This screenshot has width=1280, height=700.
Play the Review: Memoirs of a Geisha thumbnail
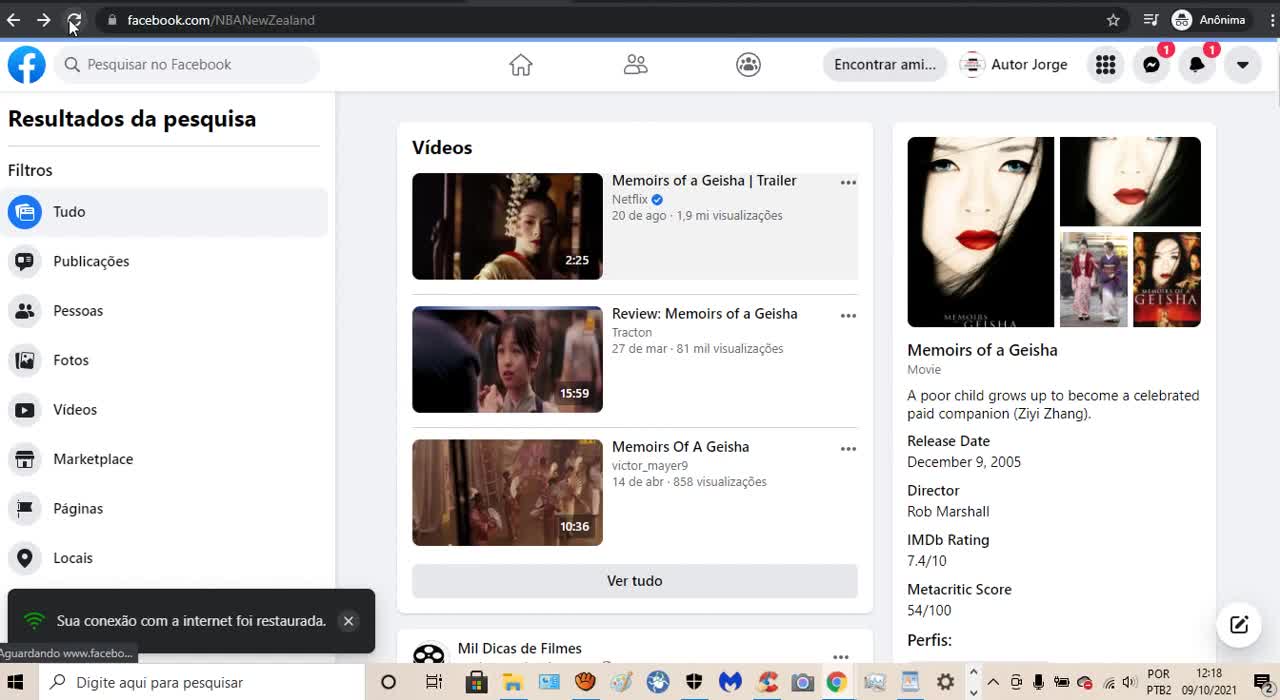507,359
